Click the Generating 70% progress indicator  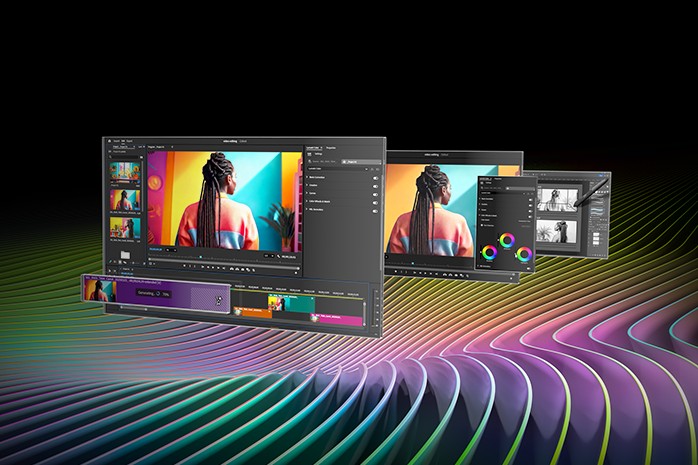154,294
